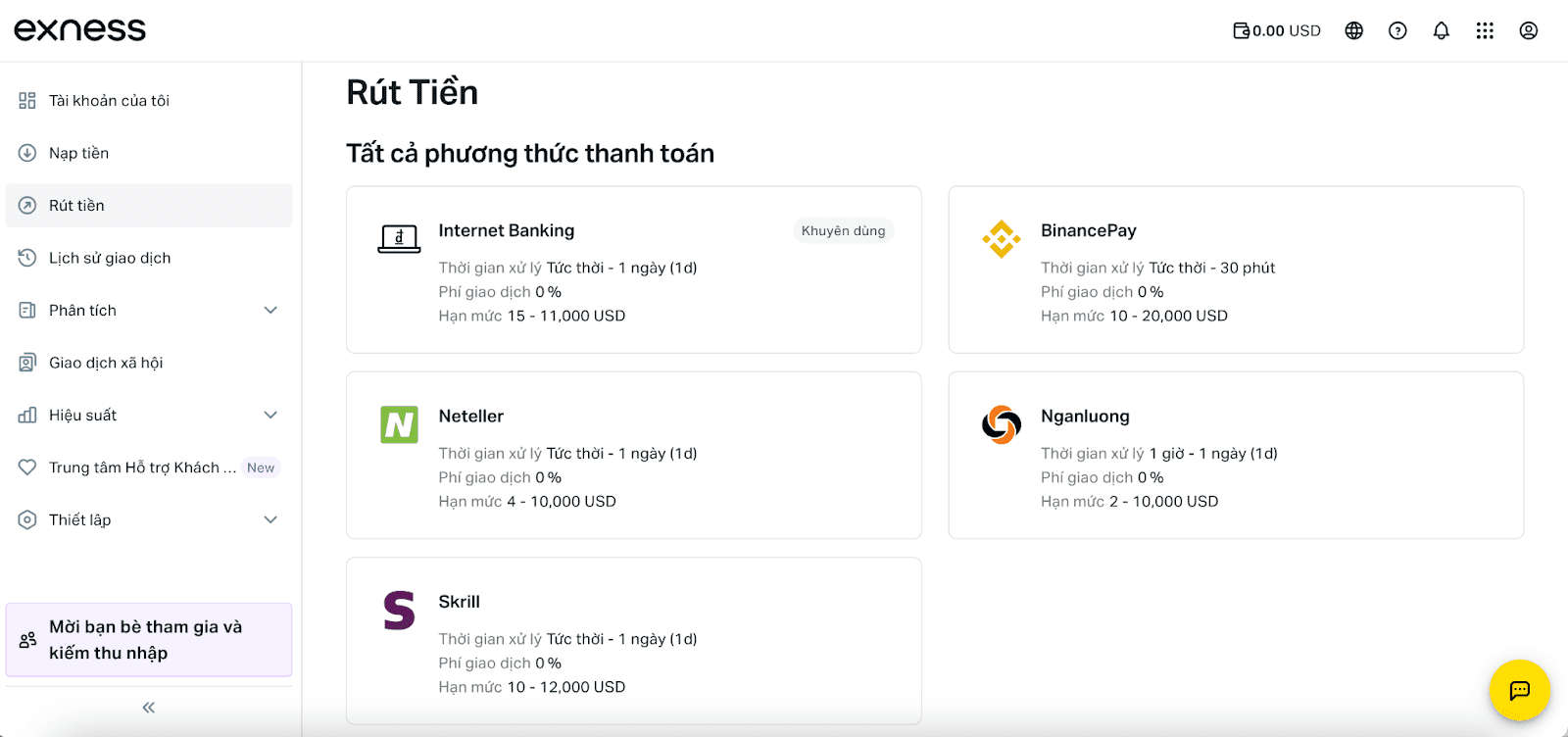Select the Skrill payment icon
Screen dimensions: 1568x737
tap(398, 610)
